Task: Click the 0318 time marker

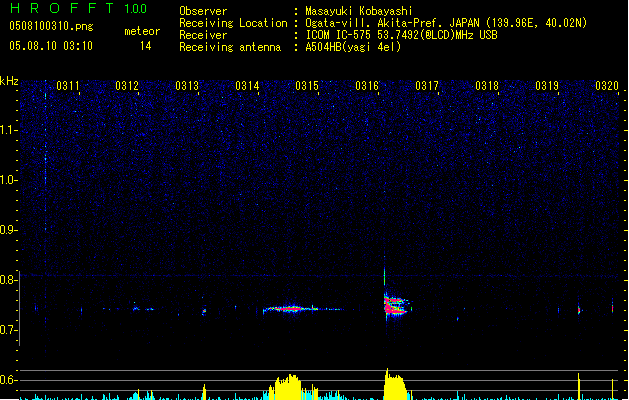Action: (x=487, y=85)
